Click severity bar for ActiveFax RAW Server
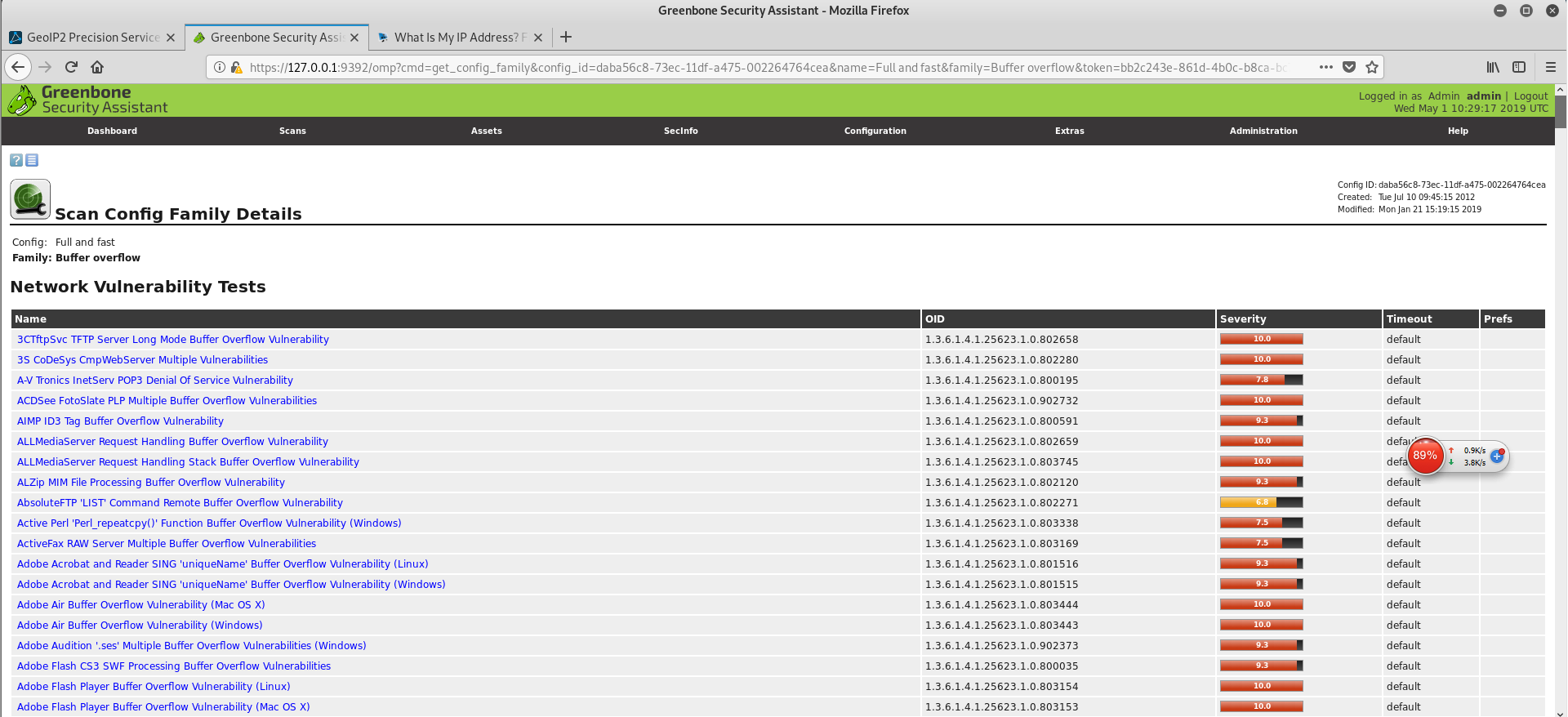 click(x=1262, y=543)
